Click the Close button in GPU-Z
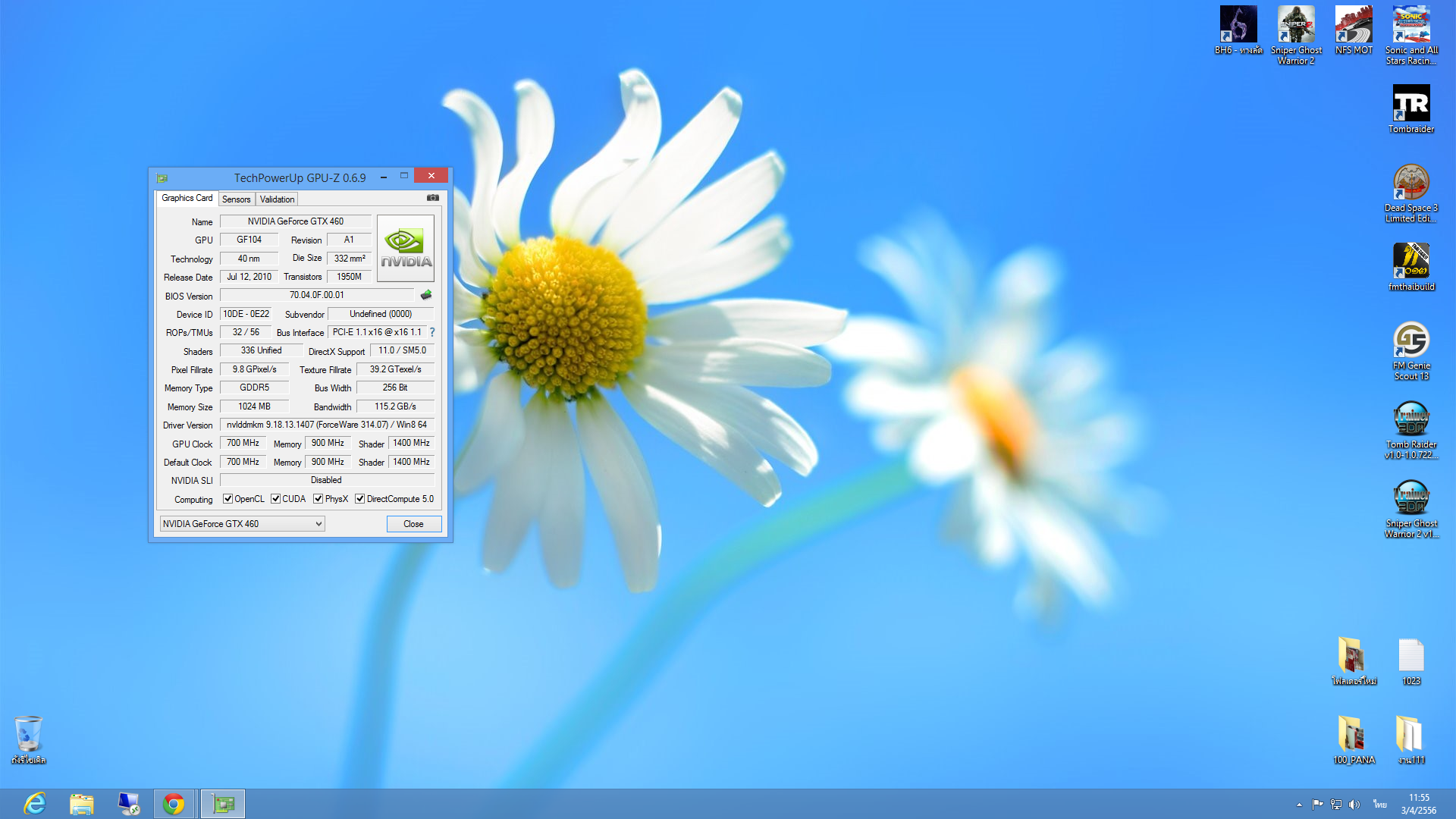 [413, 524]
